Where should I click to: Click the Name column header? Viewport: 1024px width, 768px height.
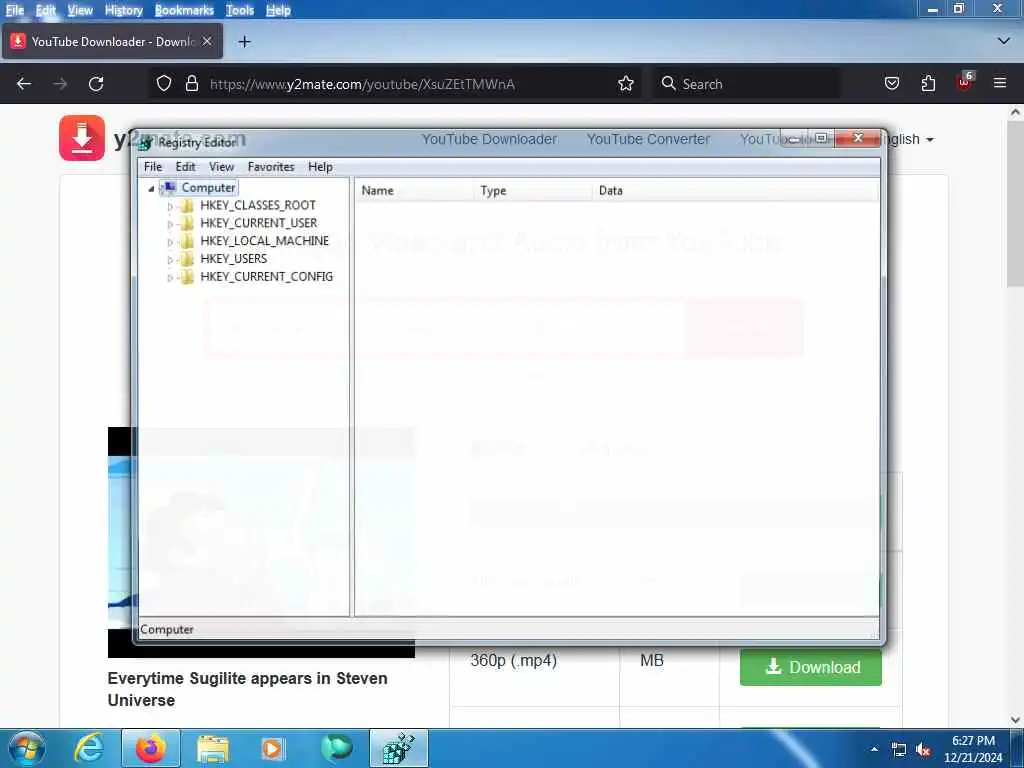click(414, 191)
